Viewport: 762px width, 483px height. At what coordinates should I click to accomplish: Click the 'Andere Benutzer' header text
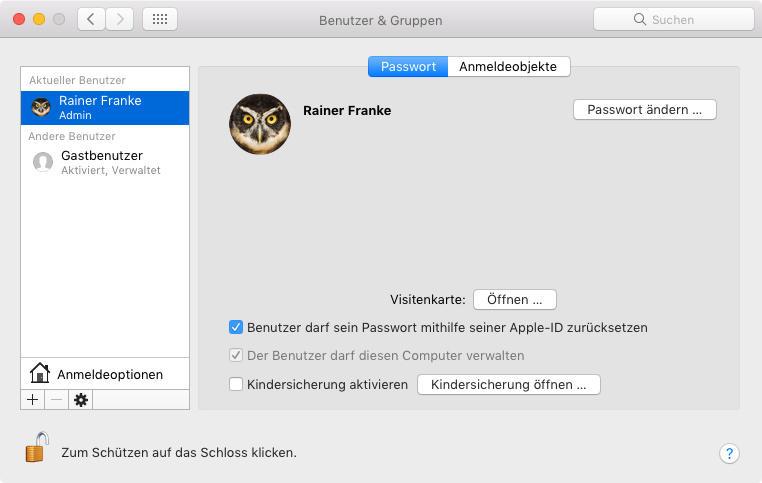click(x=72, y=136)
